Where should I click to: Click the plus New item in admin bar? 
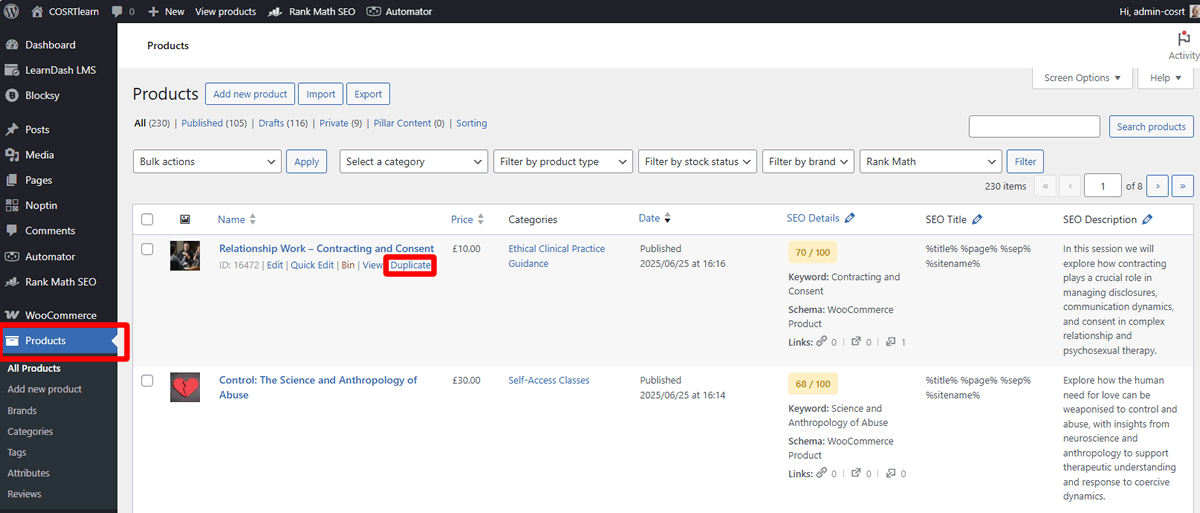click(x=166, y=12)
